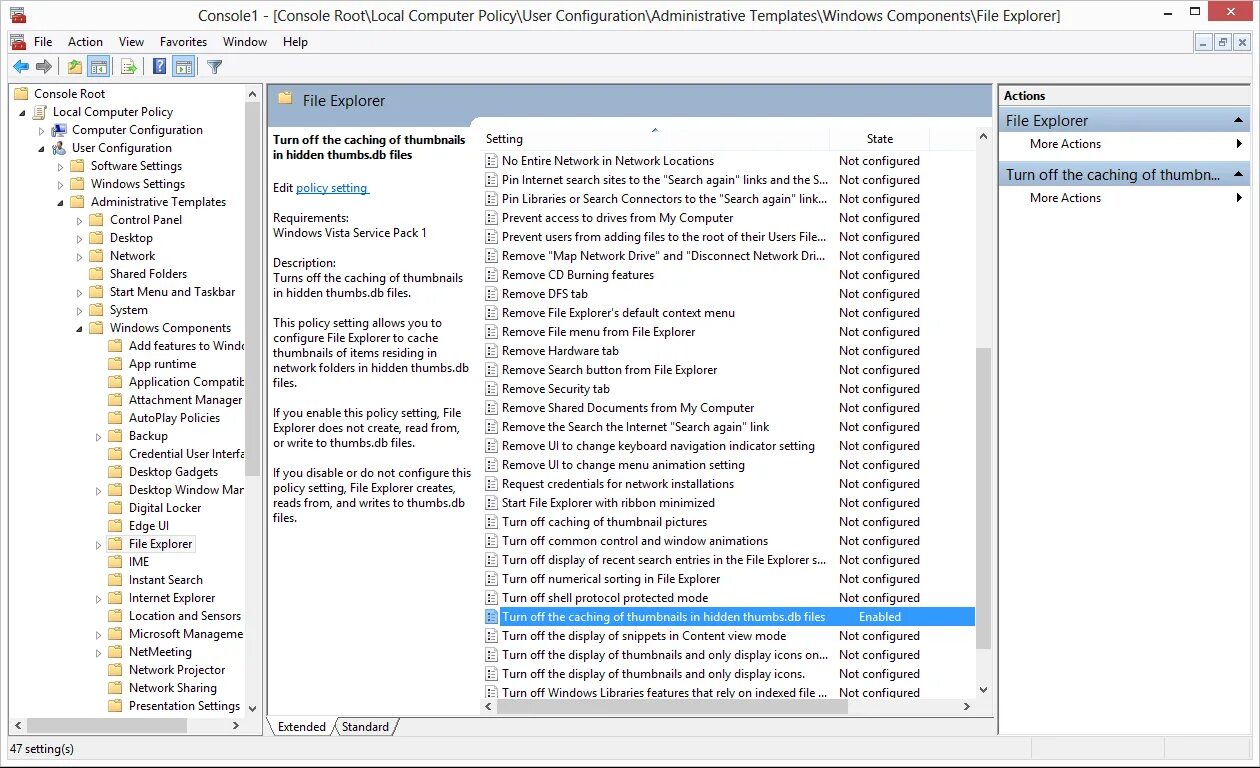The width and height of the screenshot is (1260, 768).
Task: Click Computer Configuration node icon
Action: click(x=60, y=130)
